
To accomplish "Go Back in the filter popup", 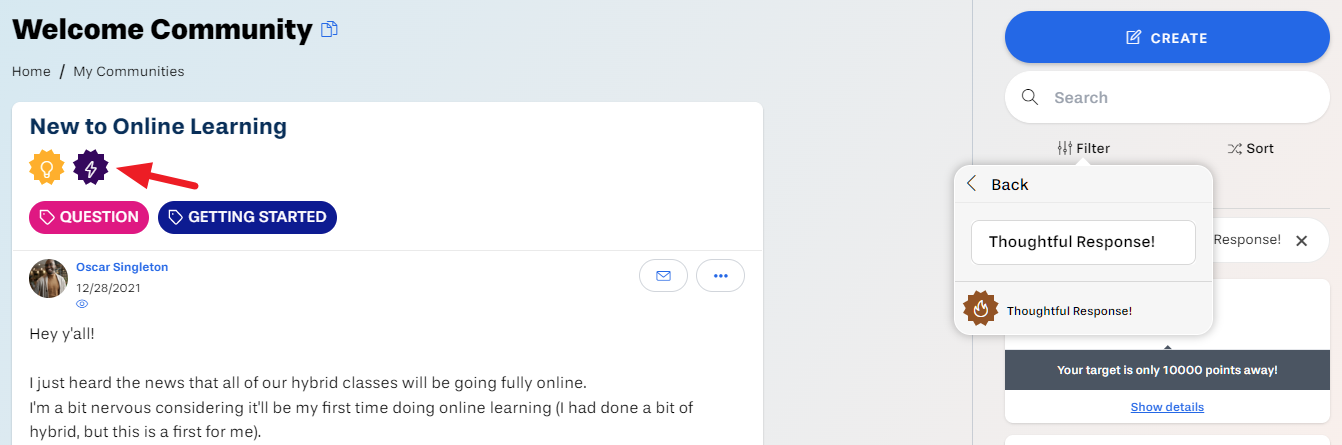I will pyautogui.click(x=997, y=184).
